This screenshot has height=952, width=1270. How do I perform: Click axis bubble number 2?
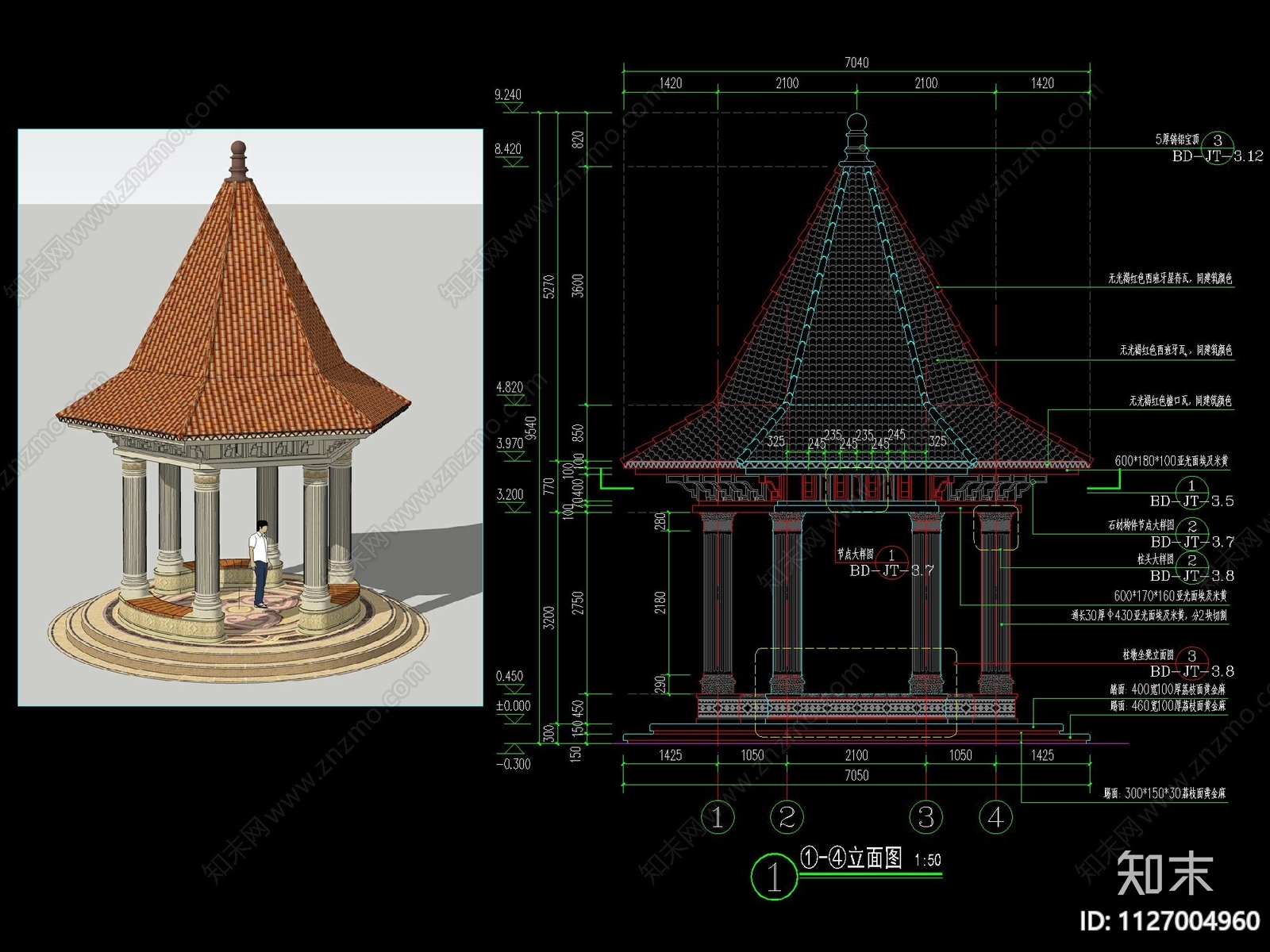click(x=787, y=816)
